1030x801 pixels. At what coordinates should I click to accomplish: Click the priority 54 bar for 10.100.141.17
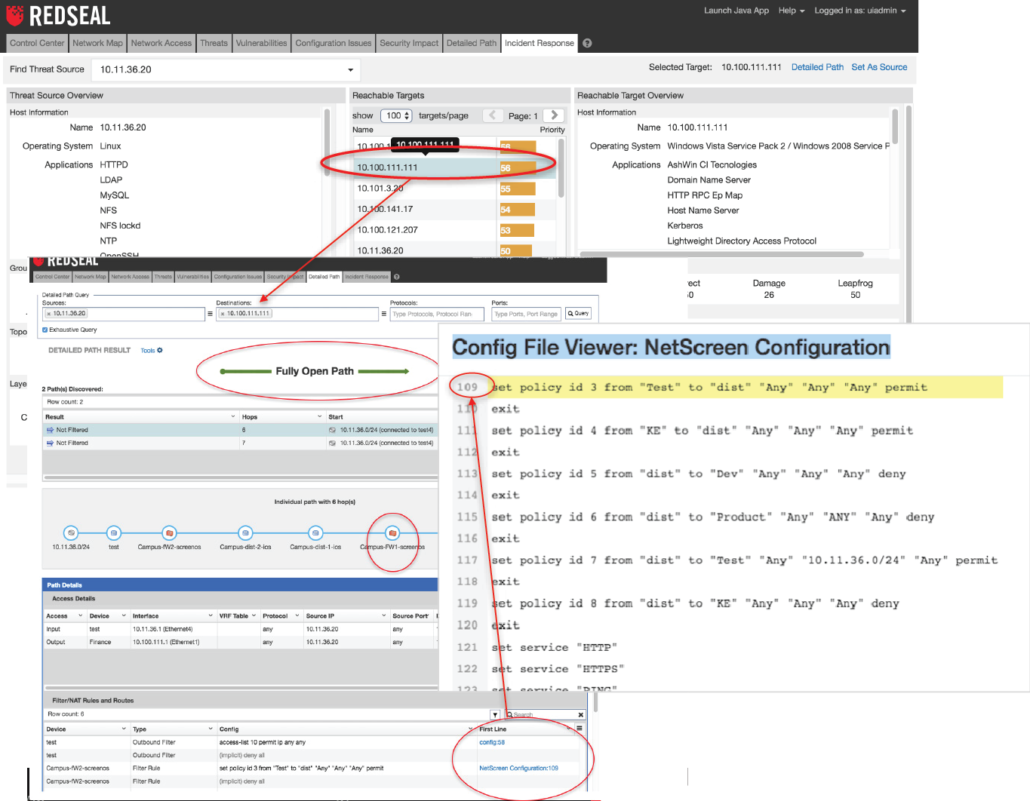[x=518, y=210]
